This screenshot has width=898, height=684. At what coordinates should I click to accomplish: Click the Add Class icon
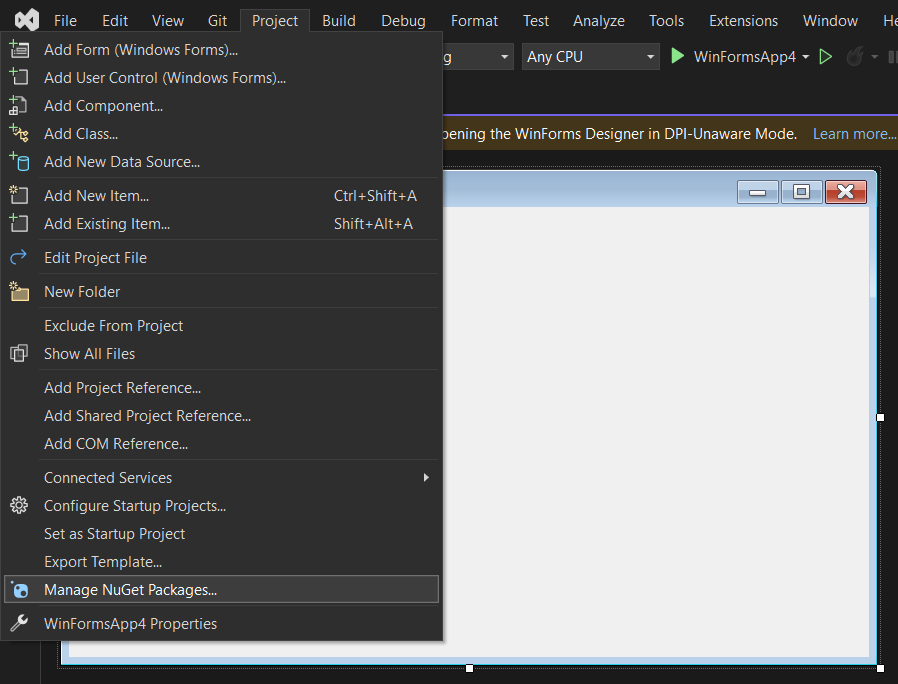pyautogui.click(x=19, y=133)
